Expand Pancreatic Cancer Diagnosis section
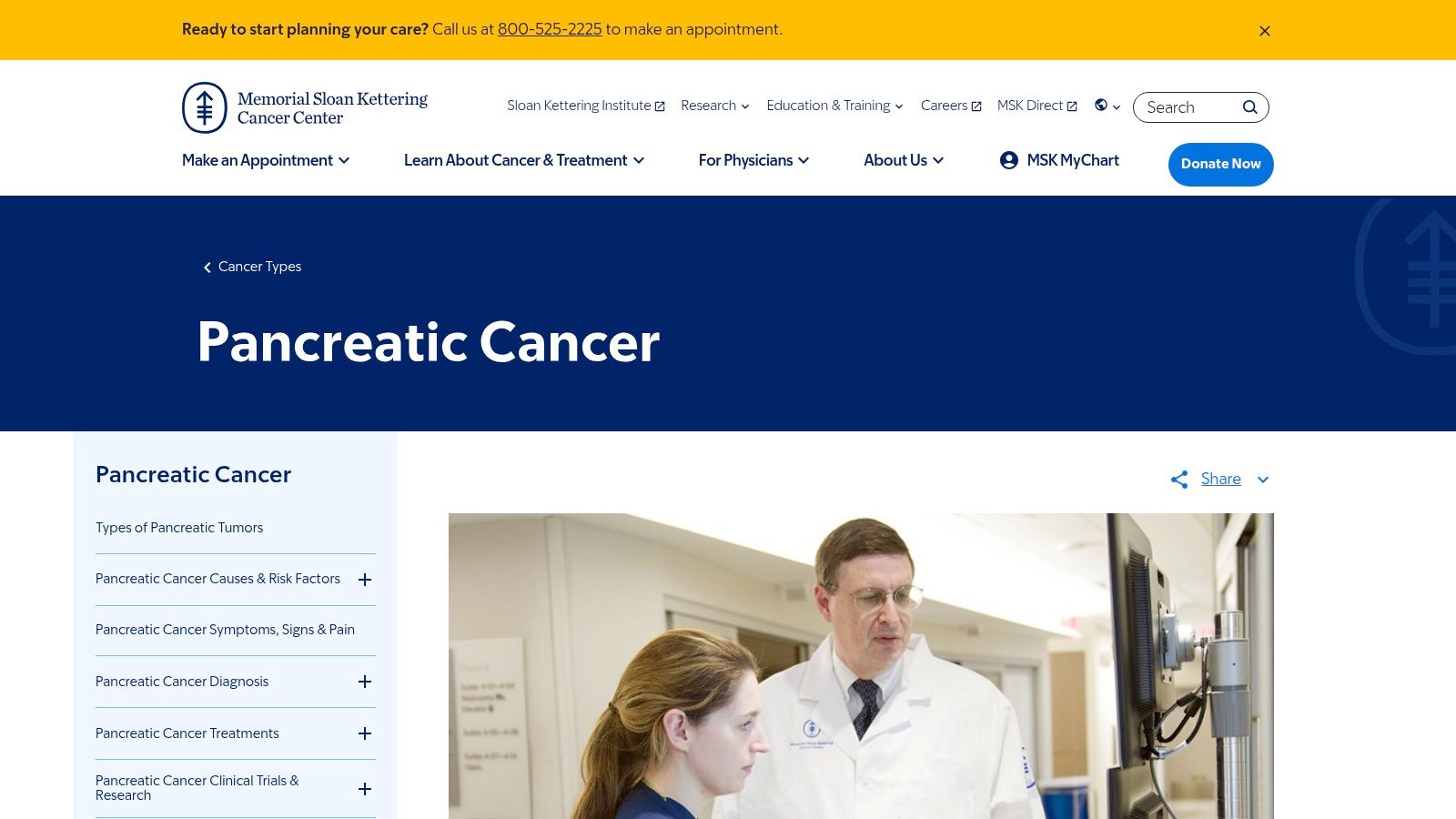The height and width of the screenshot is (819, 1456). 364,682
